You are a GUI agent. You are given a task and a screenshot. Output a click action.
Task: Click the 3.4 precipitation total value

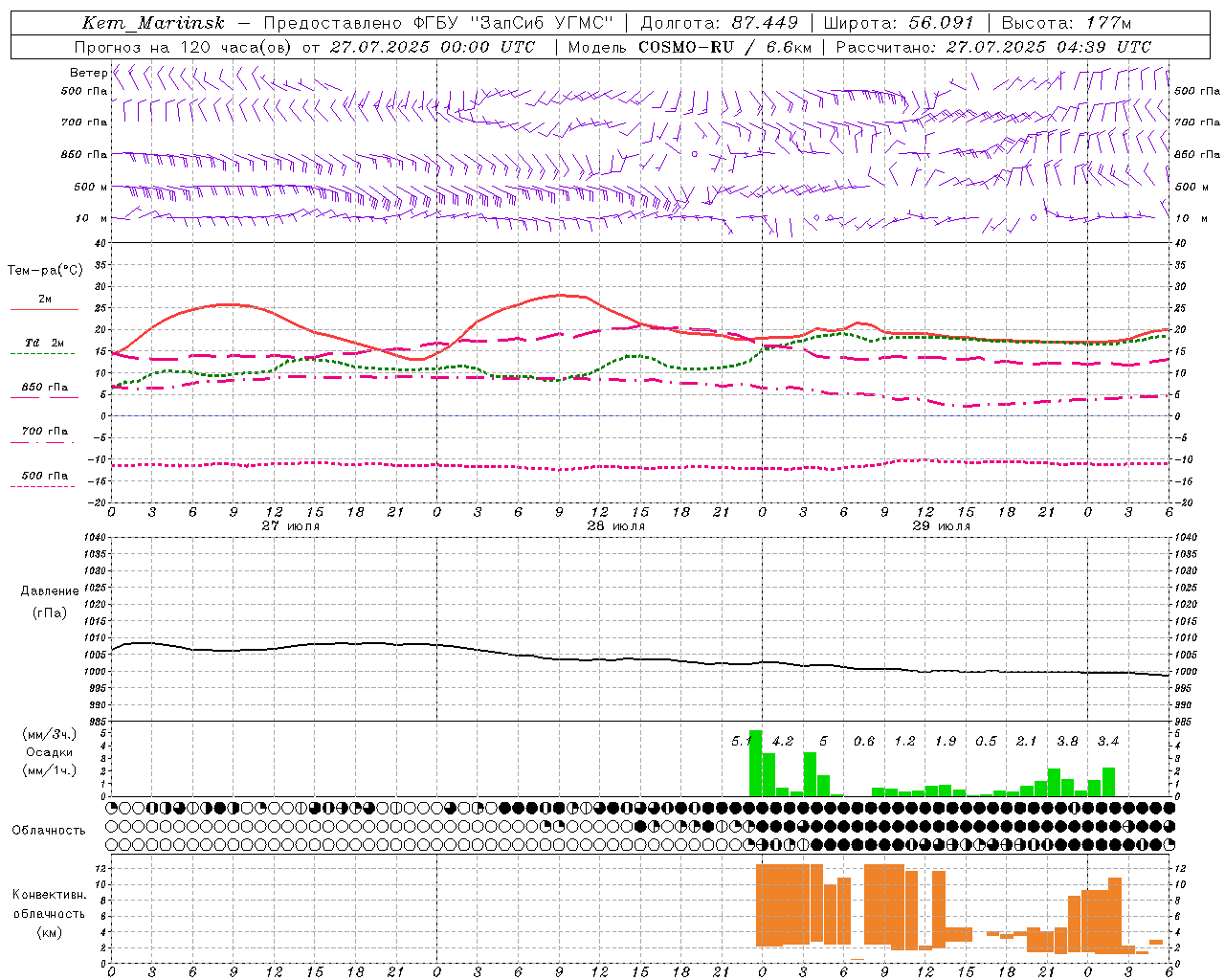(1108, 741)
